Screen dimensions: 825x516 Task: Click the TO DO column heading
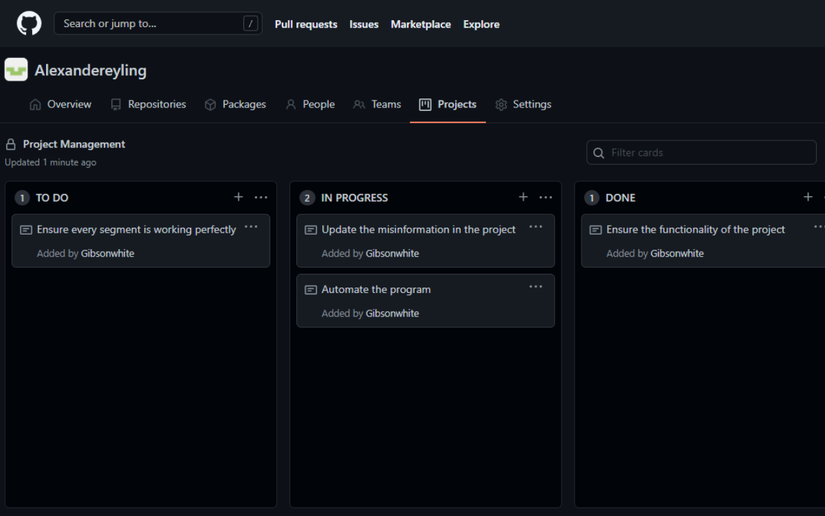pyautogui.click(x=52, y=198)
